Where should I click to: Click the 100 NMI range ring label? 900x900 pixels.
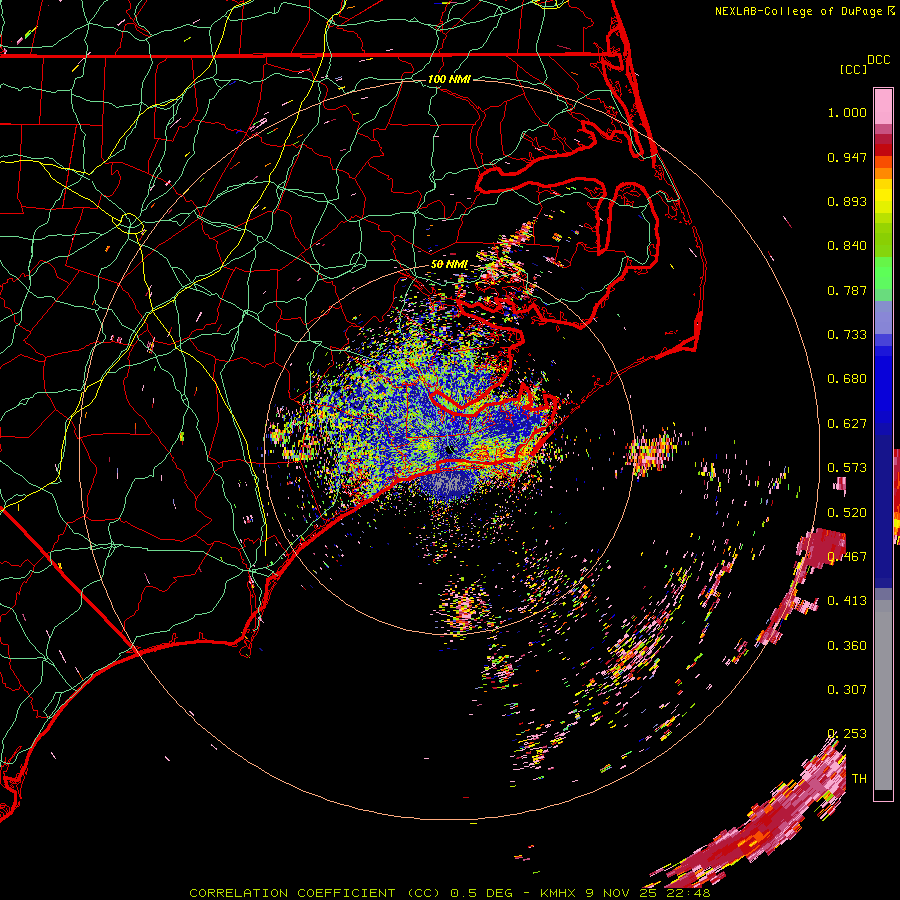tap(449, 79)
